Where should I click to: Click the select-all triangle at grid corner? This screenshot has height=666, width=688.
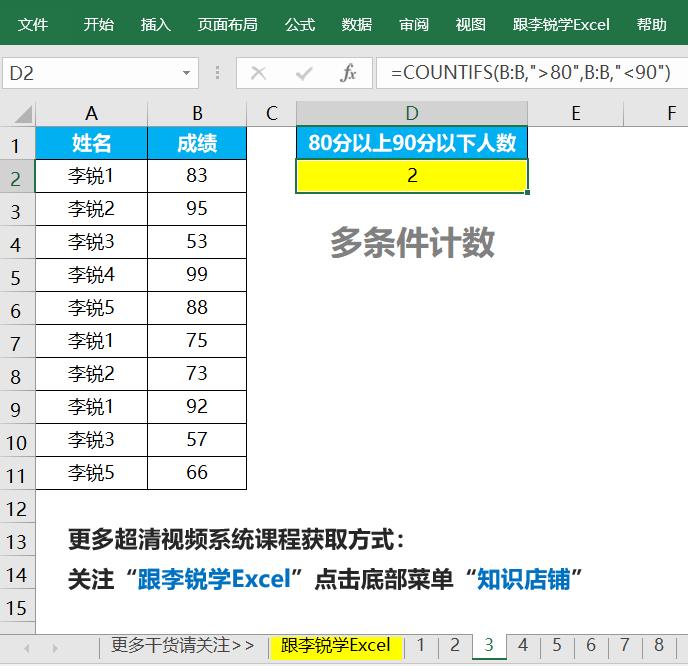(23, 114)
